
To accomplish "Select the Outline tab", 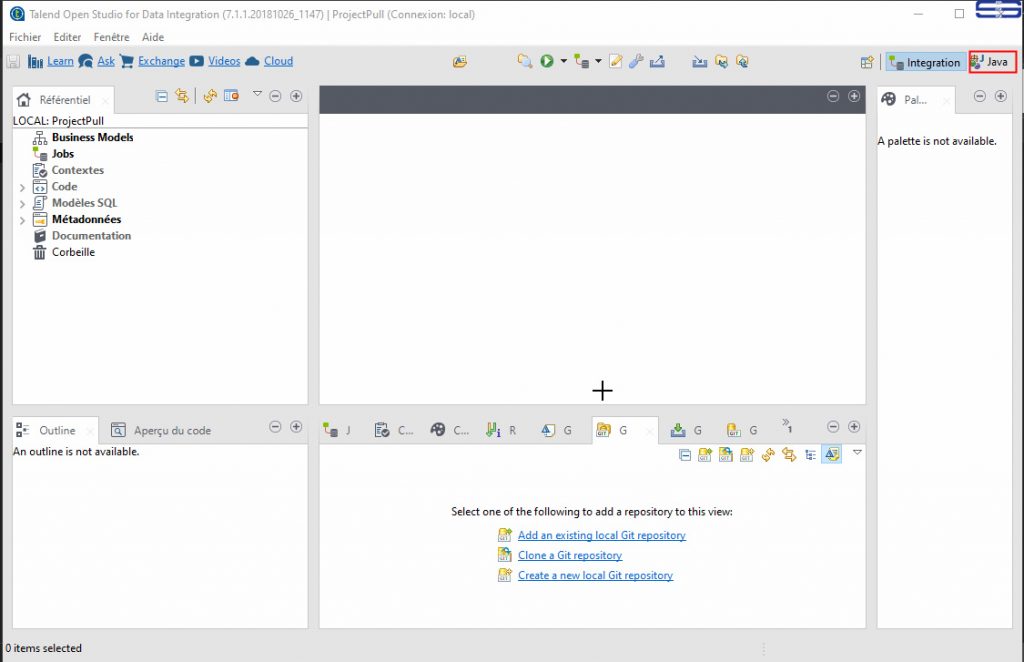I will click(x=55, y=430).
